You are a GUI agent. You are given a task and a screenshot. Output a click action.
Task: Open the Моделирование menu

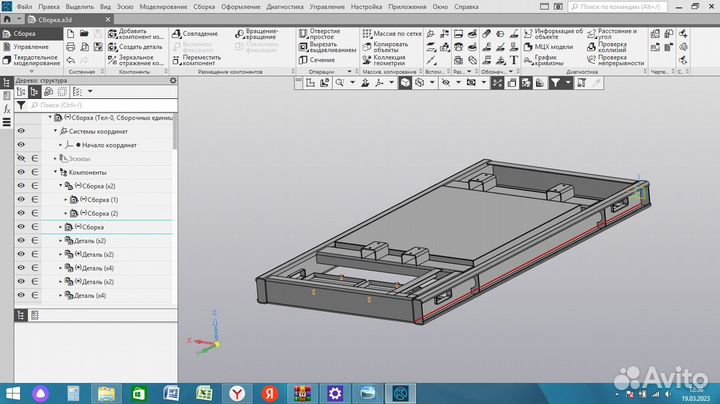pyautogui.click(x=163, y=7)
